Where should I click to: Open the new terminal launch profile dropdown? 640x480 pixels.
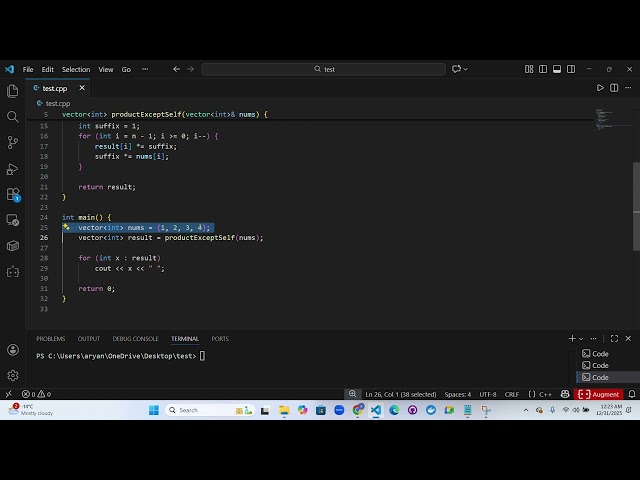(x=583, y=339)
